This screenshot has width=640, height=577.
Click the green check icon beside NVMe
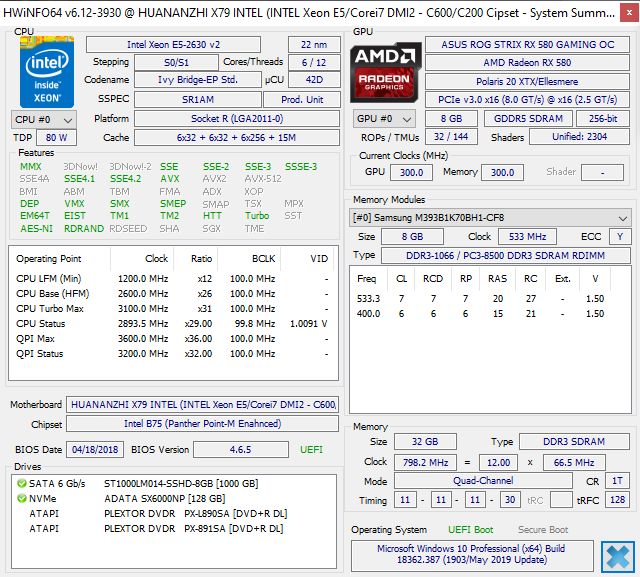pos(22,498)
